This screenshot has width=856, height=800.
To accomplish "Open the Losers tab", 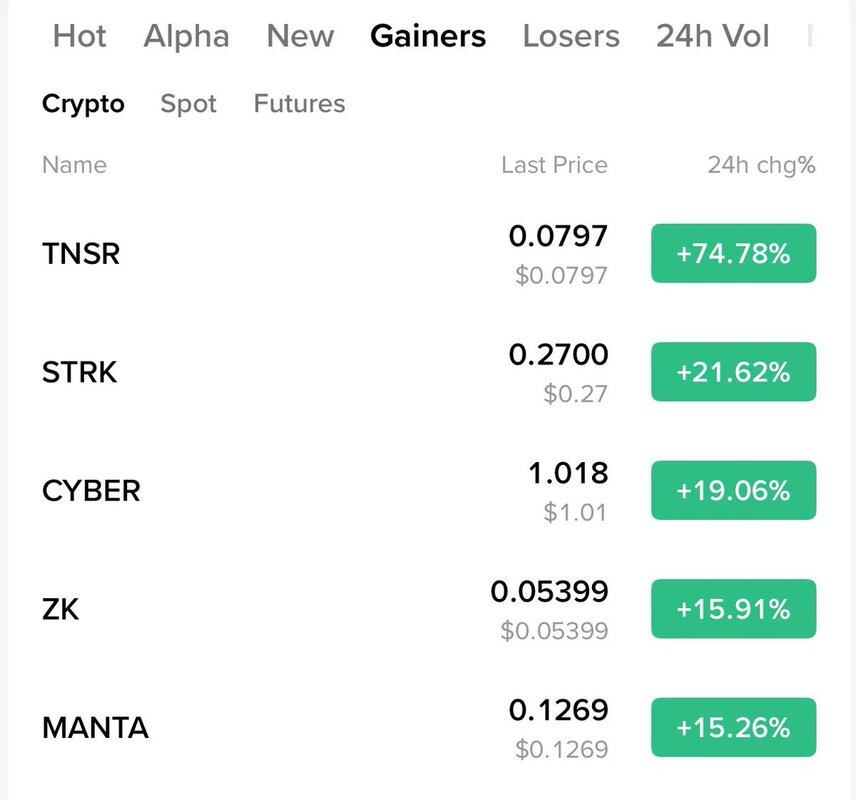I will (571, 37).
